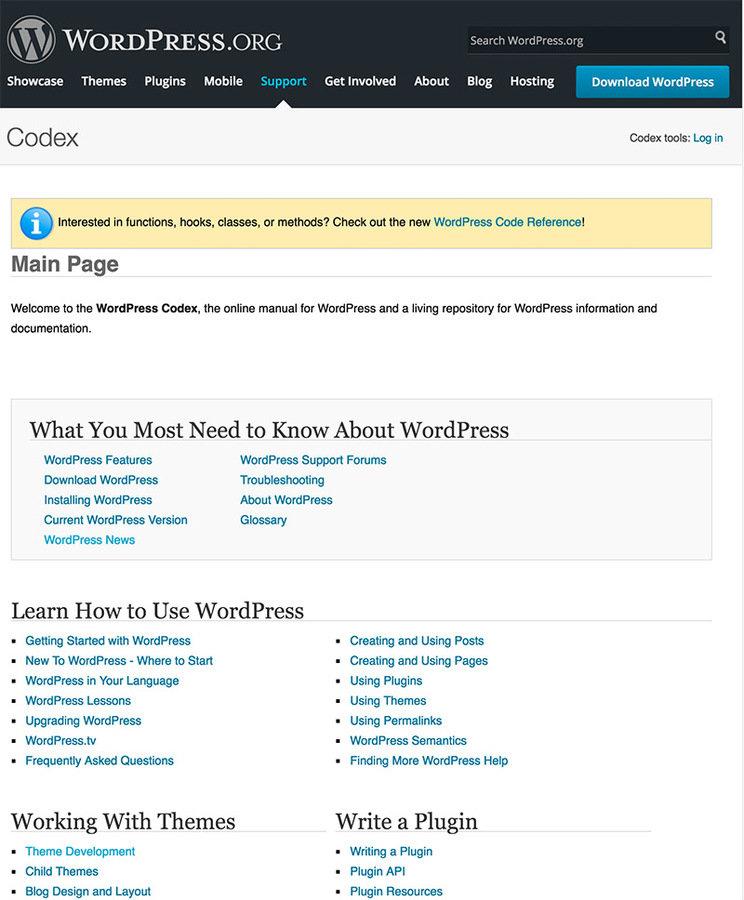
Task: Open the Troubleshooting link
Action: (282, 480)
